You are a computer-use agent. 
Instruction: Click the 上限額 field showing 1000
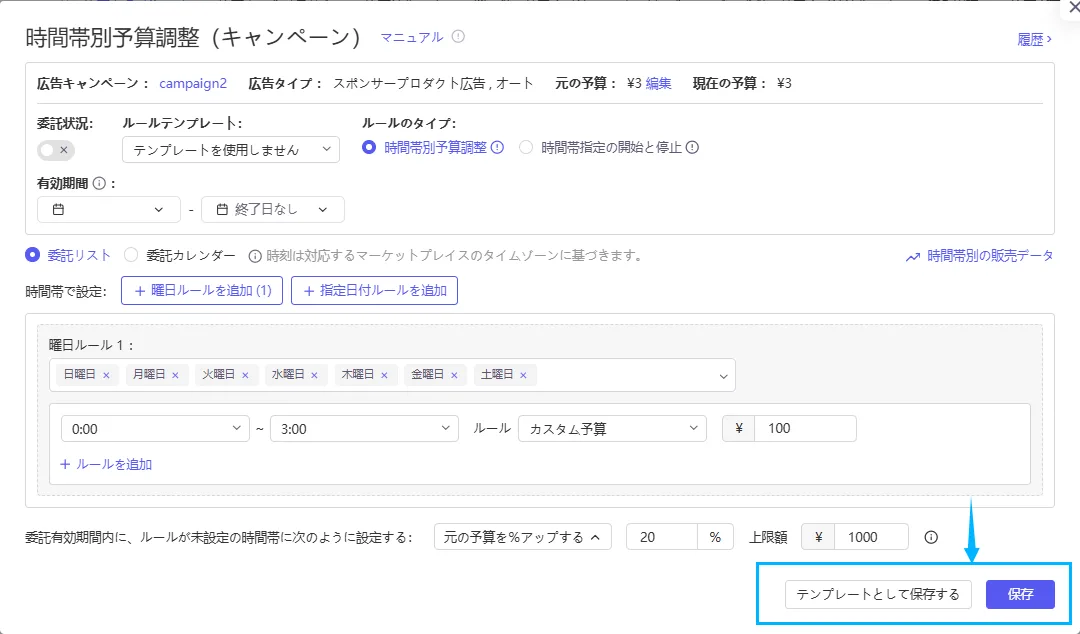(x=871, y=537)
